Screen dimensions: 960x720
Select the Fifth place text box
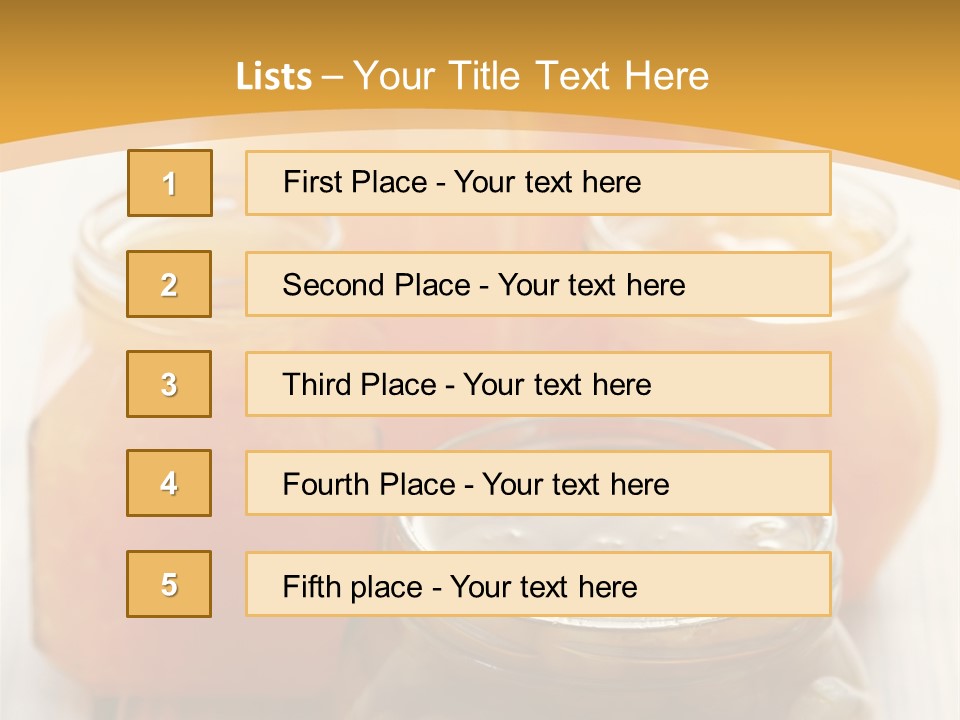click(538, 584)
